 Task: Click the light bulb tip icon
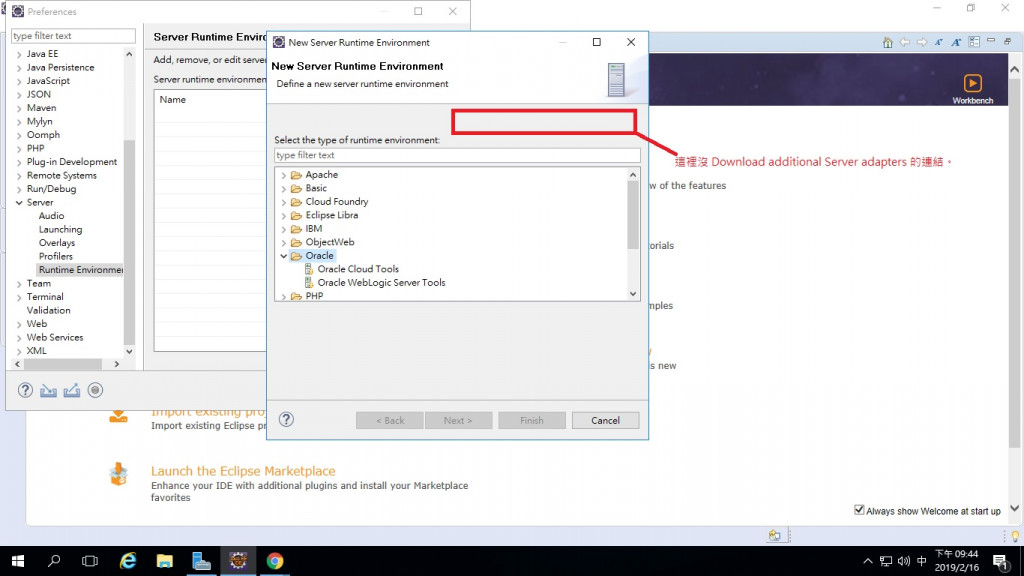click(x=1015, y=536)
